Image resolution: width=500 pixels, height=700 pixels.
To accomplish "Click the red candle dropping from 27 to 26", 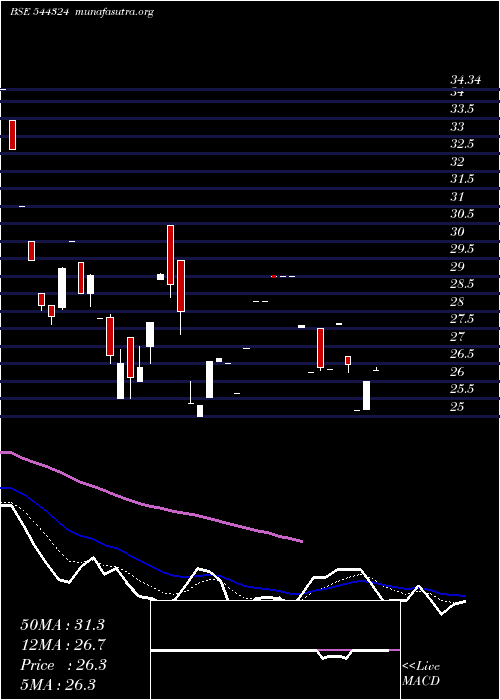I will click(x=321, y=348).
